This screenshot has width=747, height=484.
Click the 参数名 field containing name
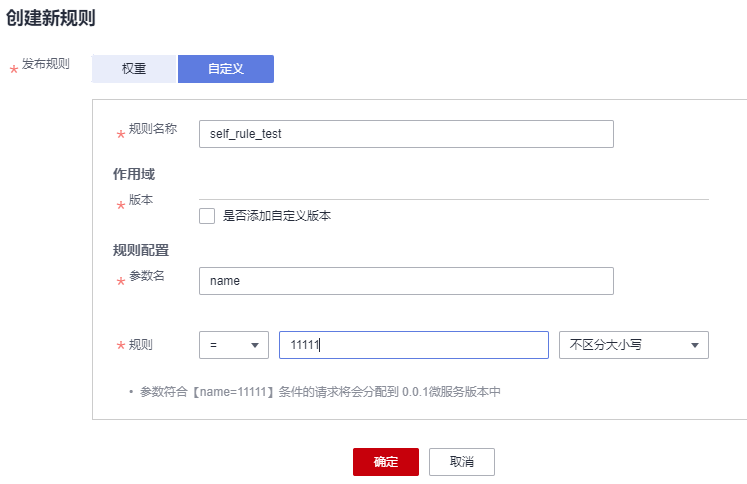pyautogui.click(x=406, y=281)
